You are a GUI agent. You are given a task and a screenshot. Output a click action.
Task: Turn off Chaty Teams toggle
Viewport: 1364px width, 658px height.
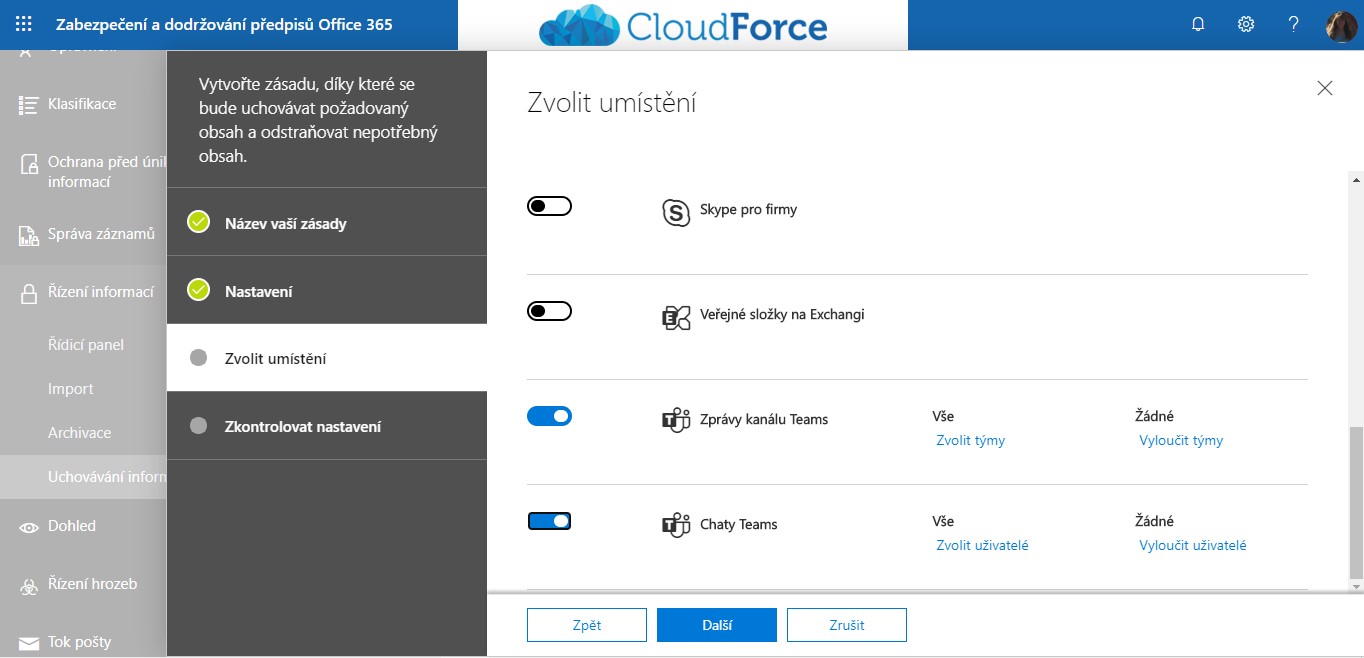[549, 520]
